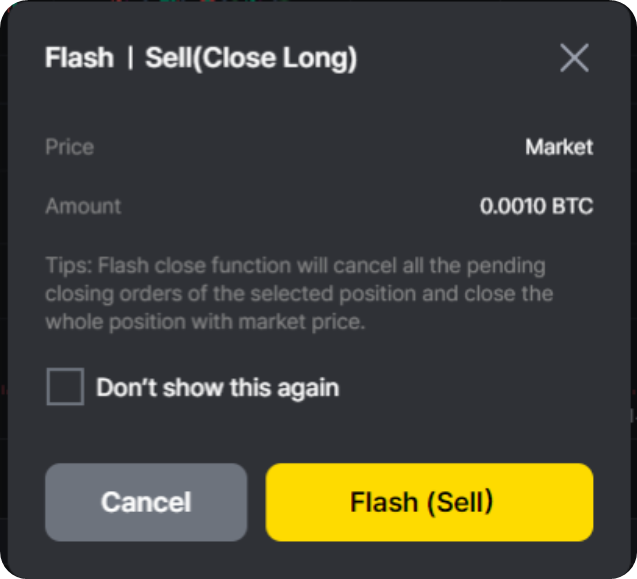
Task: Confirm with the yellow Flash (Sell) button
Action: [x=429, y=502]
